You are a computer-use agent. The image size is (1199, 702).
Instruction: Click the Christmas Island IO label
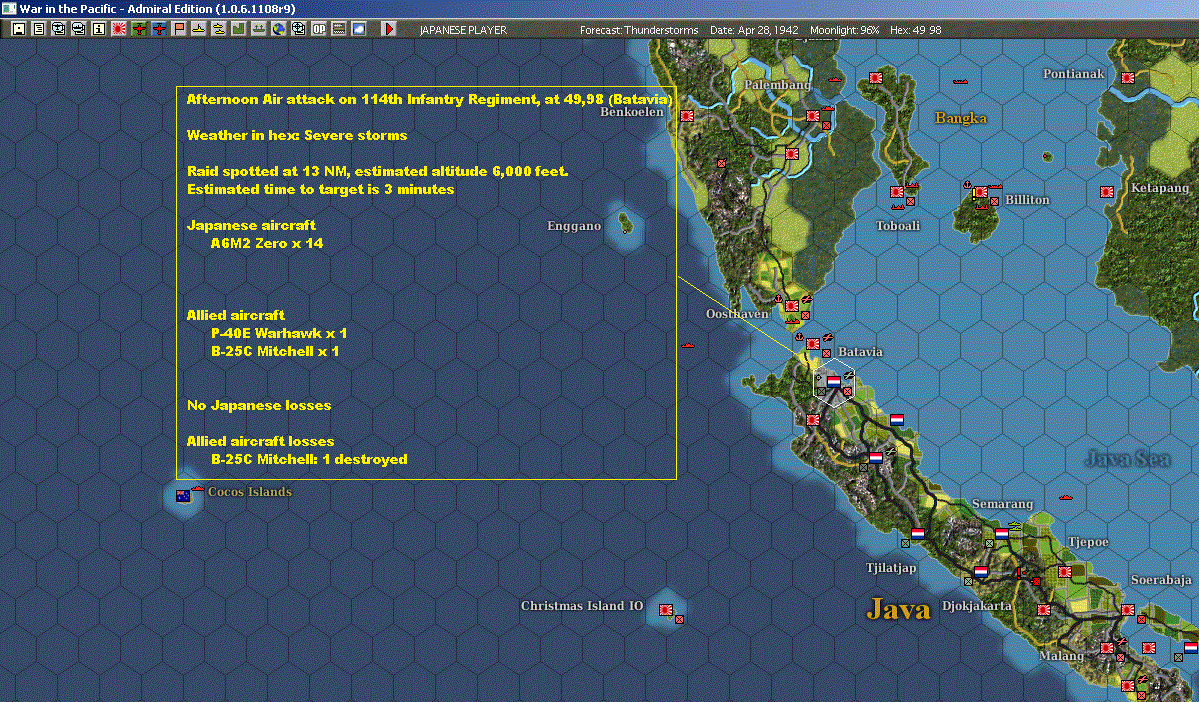click(582, 606)
